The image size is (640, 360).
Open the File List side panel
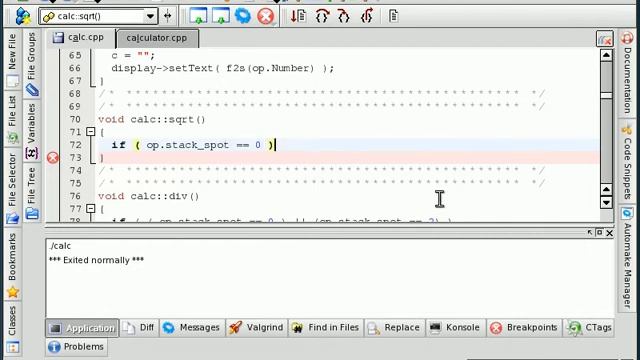(x=12, y=119)
